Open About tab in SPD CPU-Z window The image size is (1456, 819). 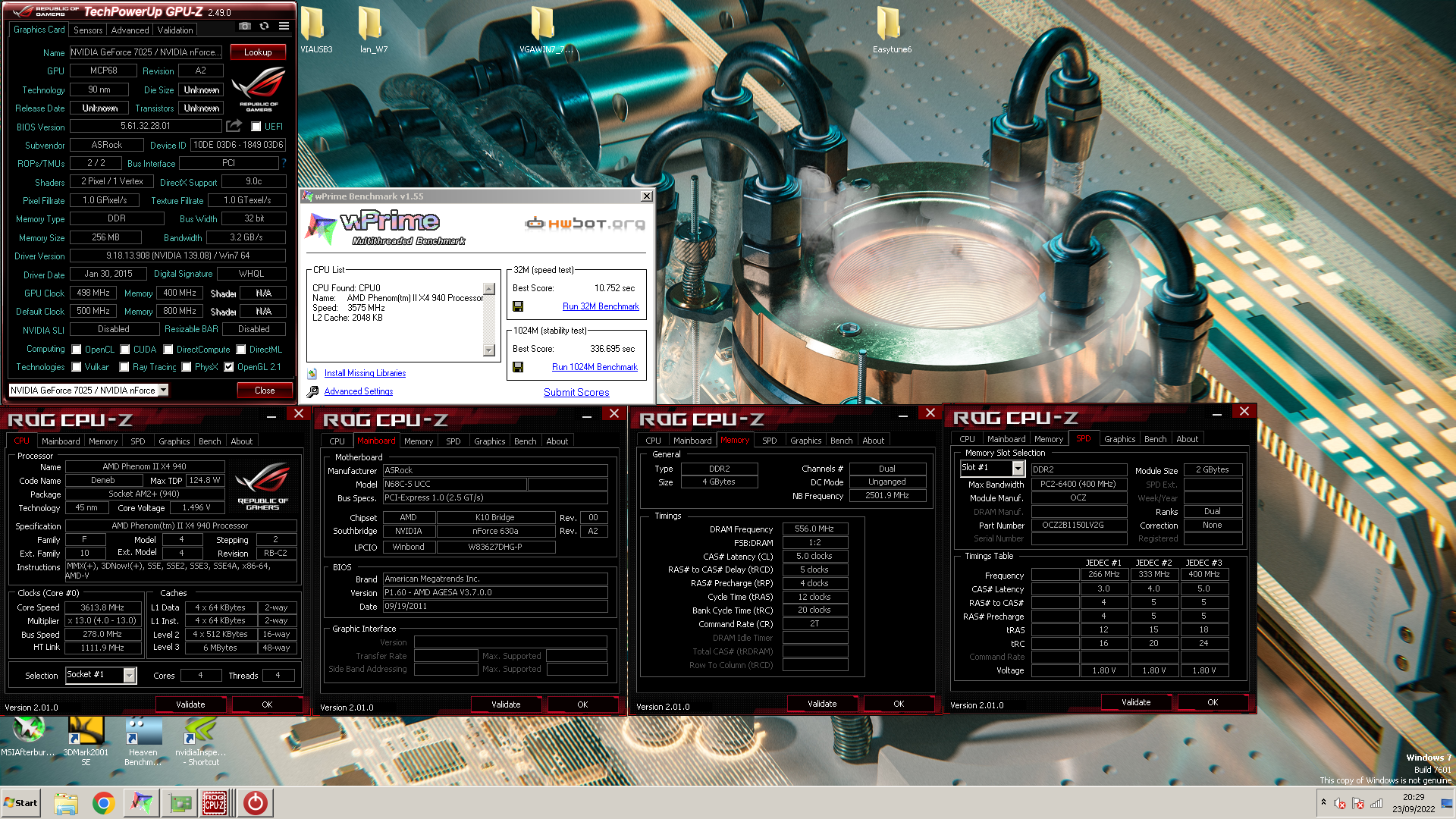(1188, 439)
